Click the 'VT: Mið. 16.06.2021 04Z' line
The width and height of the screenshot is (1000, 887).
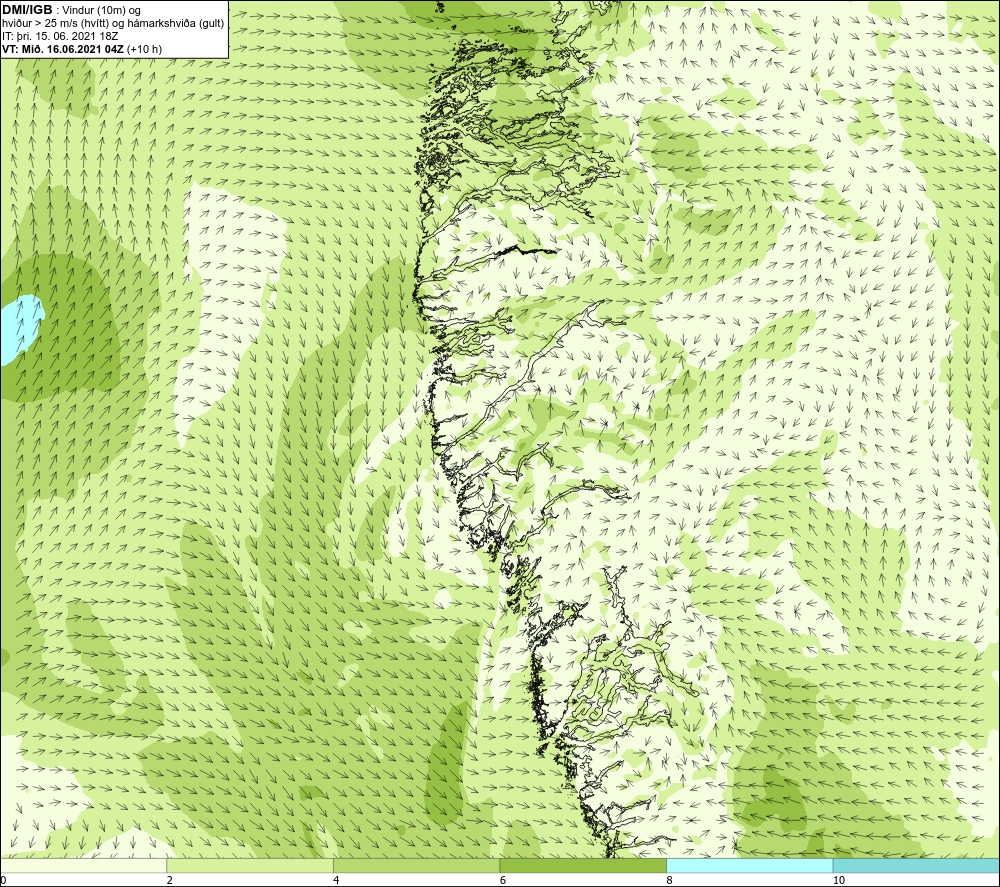63,48
